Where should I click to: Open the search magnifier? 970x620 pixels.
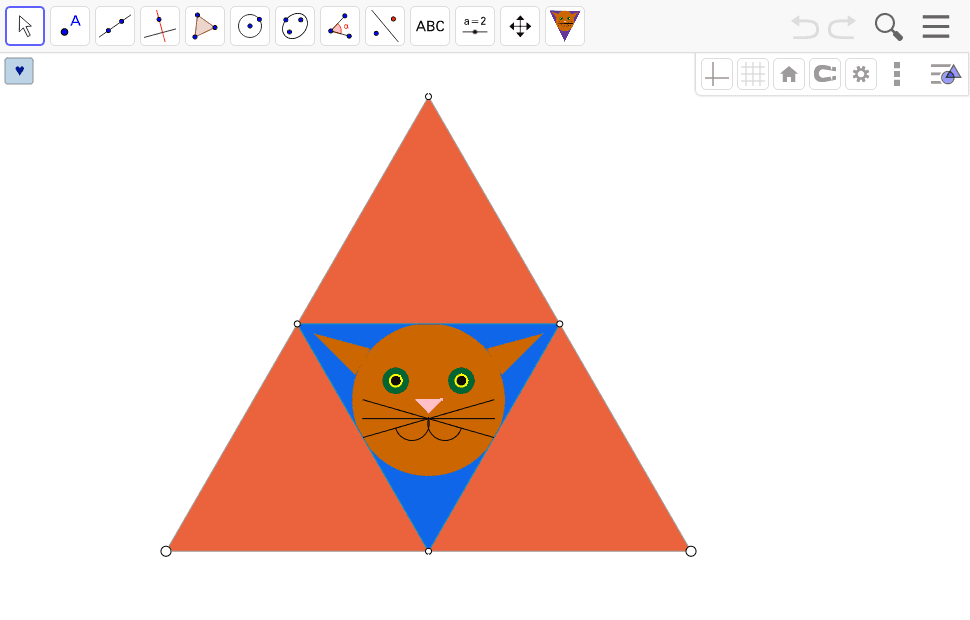tap(888, 27)
